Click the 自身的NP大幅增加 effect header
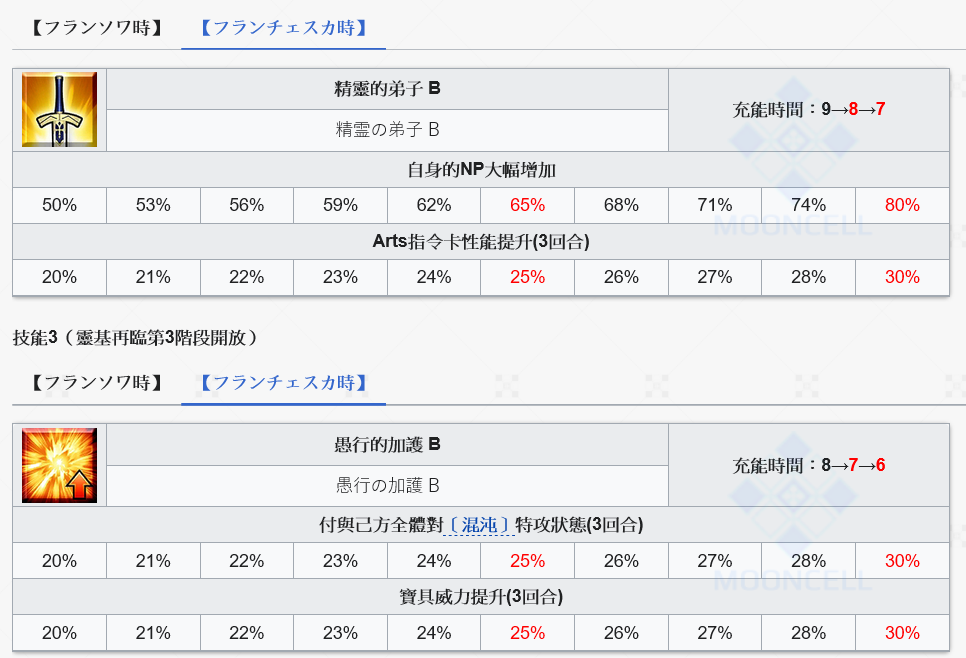The width and height of the screenshot is (966, 658). click(x=481, y=170)
